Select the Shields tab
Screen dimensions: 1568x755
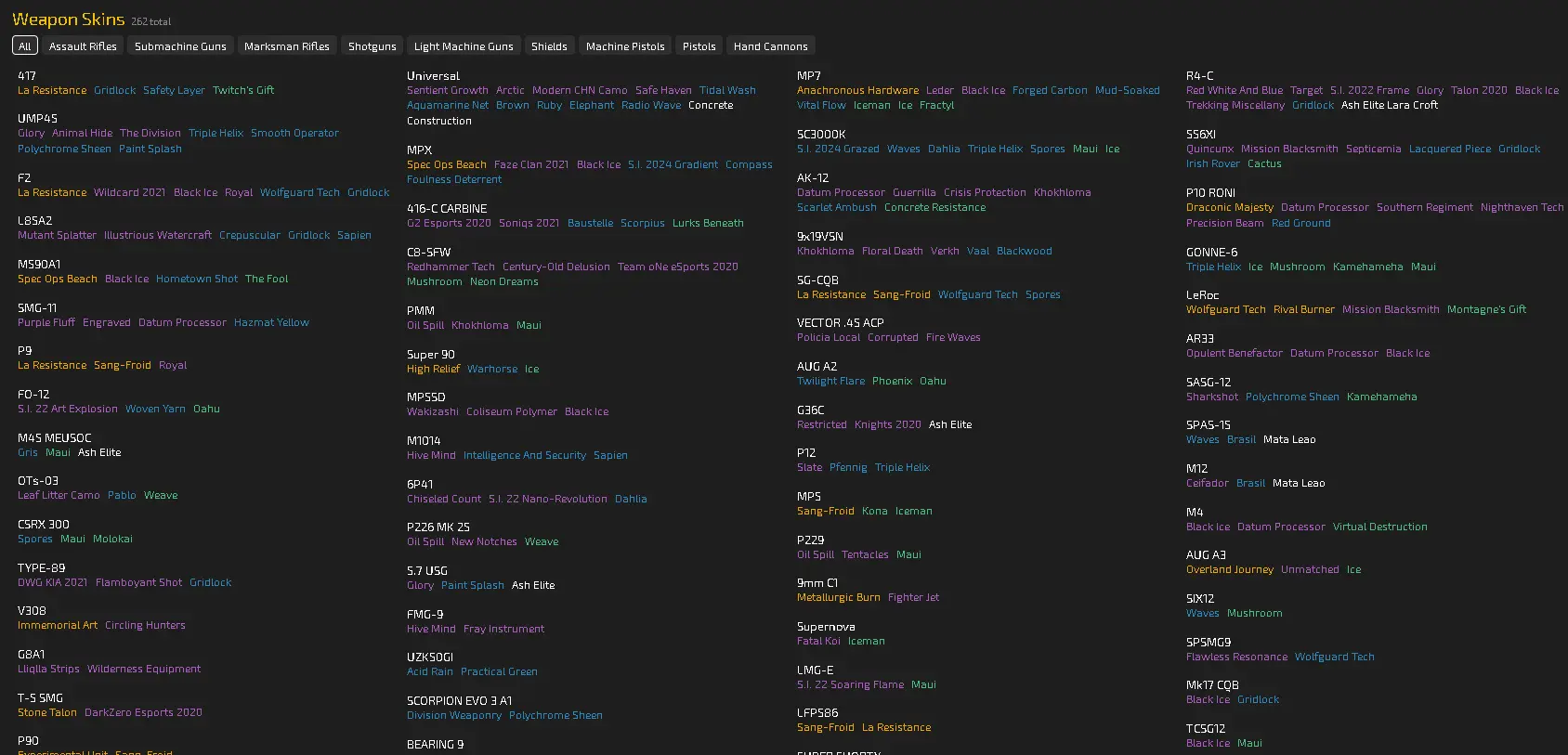tap(549, 46)
